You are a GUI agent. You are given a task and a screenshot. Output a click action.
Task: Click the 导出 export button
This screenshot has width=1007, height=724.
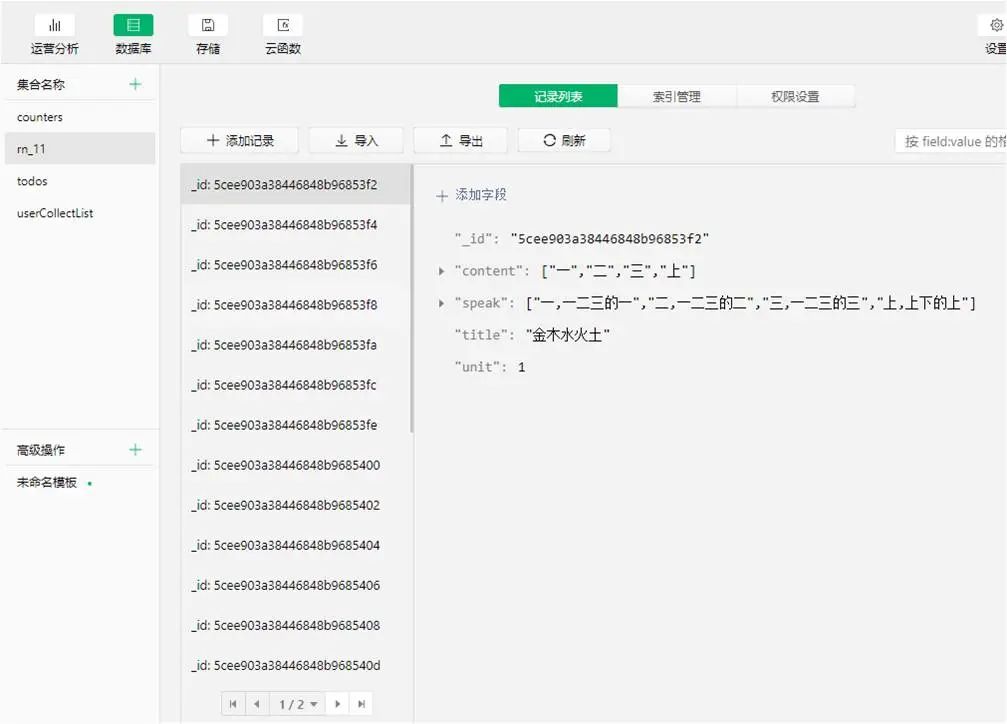[x=460, y=141]
